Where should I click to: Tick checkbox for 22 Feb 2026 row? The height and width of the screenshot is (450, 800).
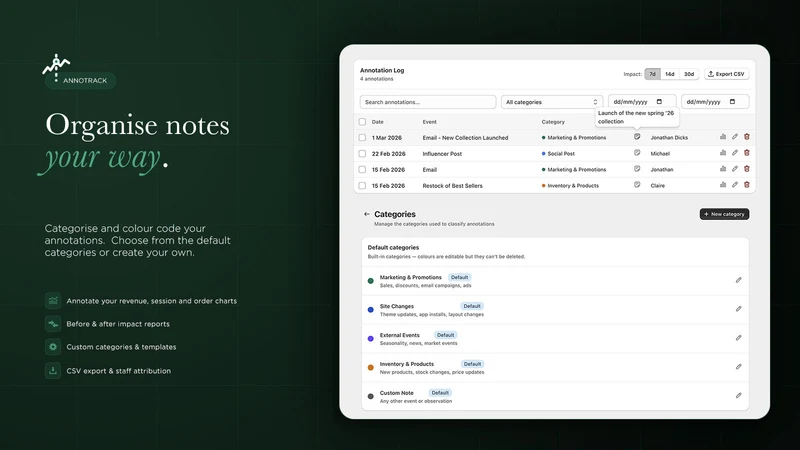(x=362, y=154)
